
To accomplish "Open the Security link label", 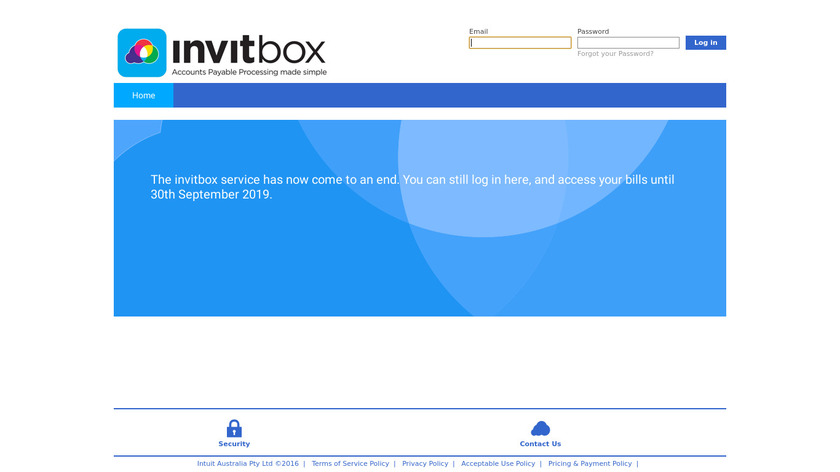I will click(234, 444).
